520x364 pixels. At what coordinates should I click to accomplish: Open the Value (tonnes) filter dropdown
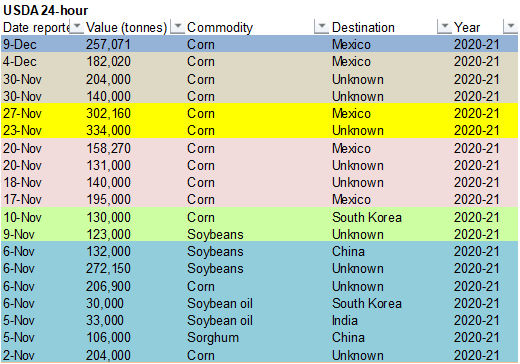coord(178,27)
